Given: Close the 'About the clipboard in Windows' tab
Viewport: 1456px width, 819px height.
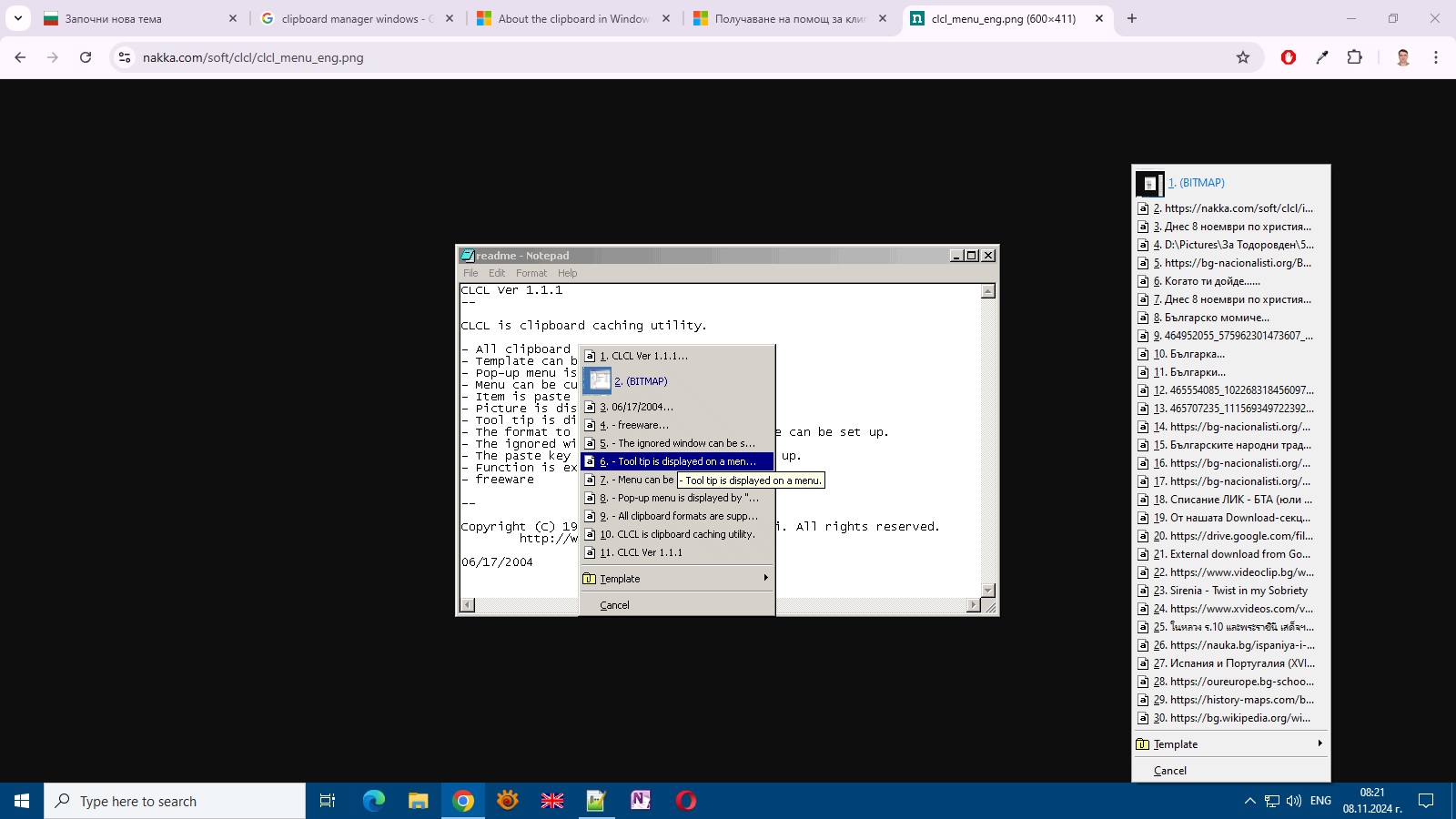Looking at the screenshot, I should (666, 18).
